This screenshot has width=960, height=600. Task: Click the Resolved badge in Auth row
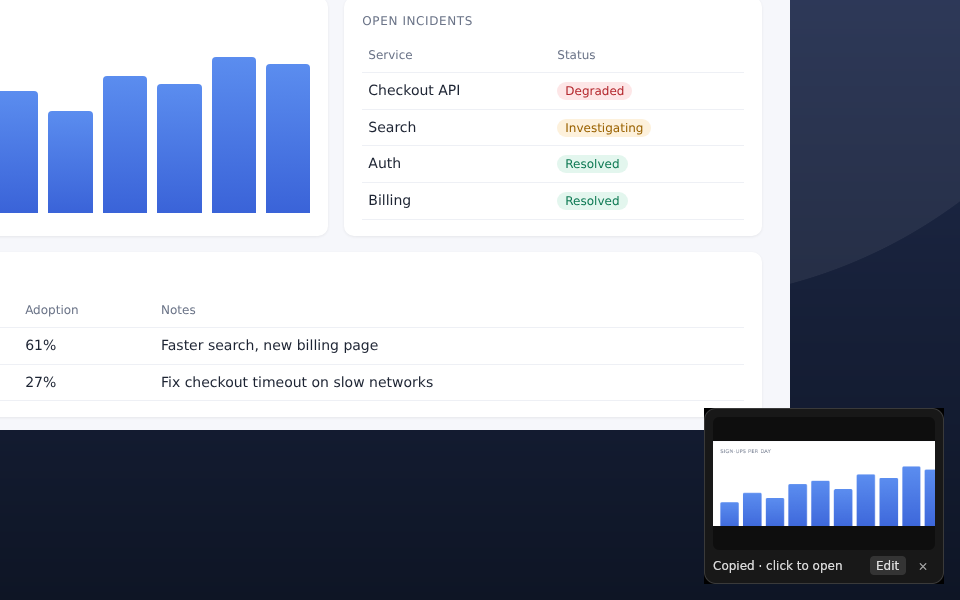point(592,163)
